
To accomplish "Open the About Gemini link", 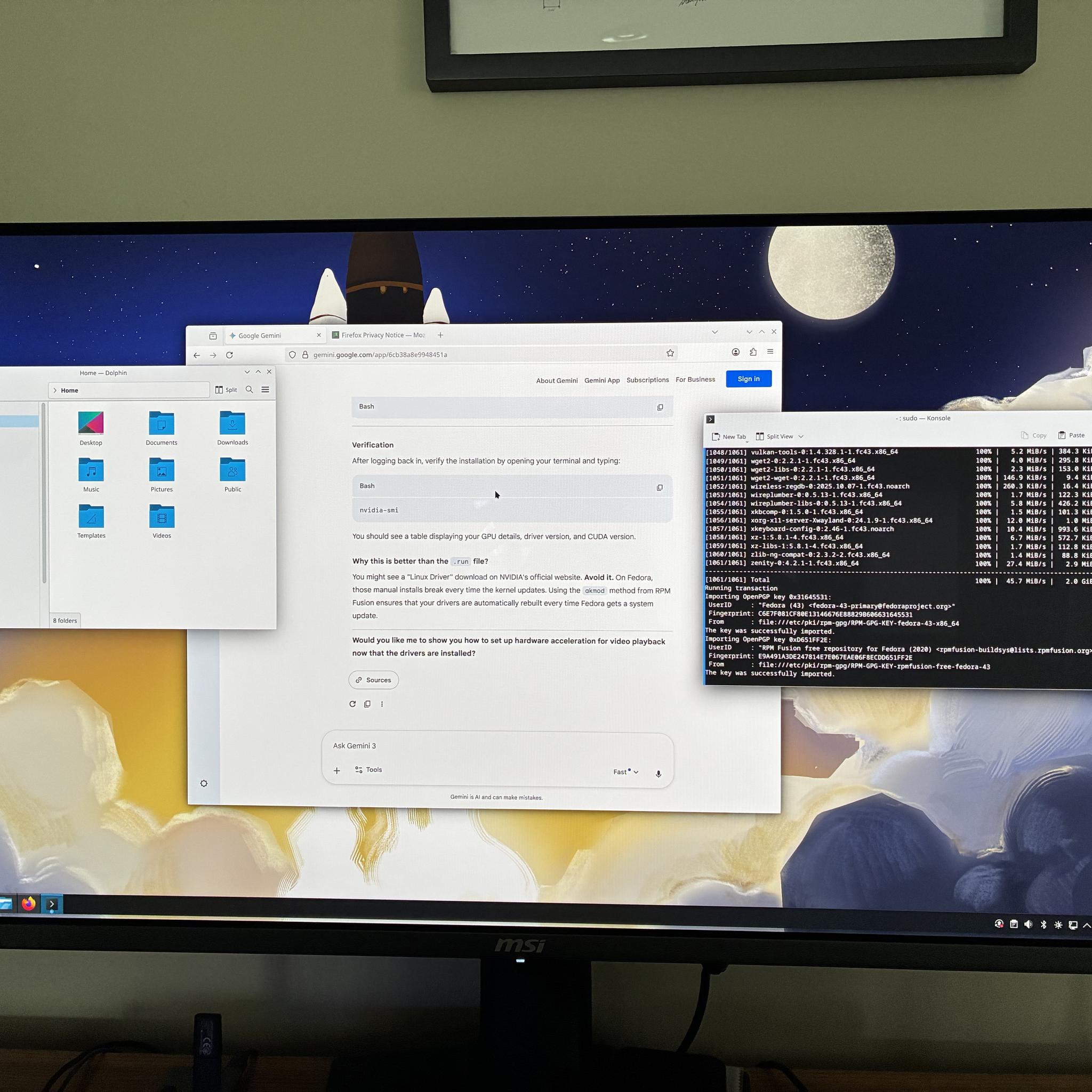I will pos(557,380).
